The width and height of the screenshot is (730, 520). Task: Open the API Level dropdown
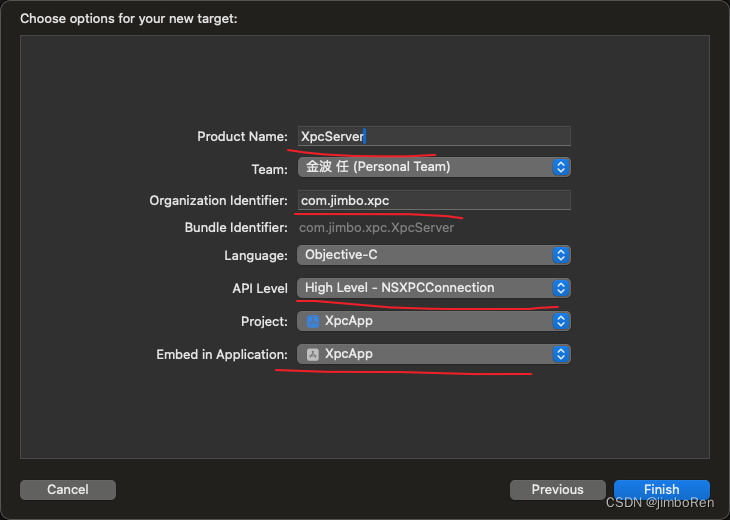click(434, 288)
